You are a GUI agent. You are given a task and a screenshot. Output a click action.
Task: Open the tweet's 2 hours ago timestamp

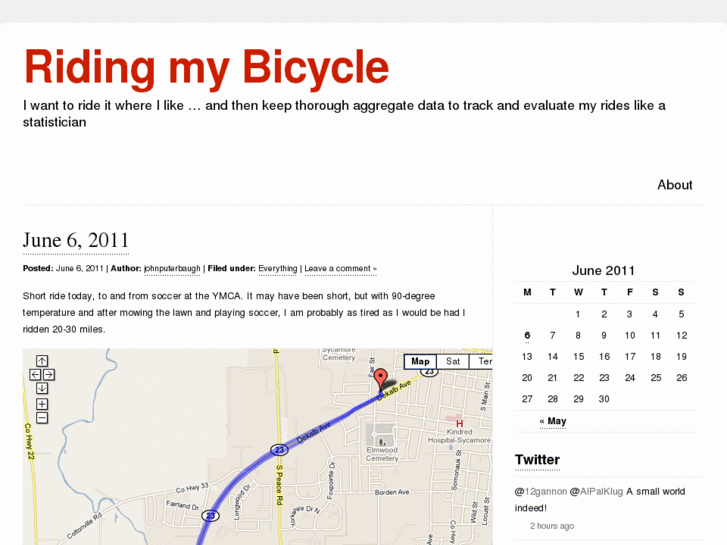click(x=552, y=526)
